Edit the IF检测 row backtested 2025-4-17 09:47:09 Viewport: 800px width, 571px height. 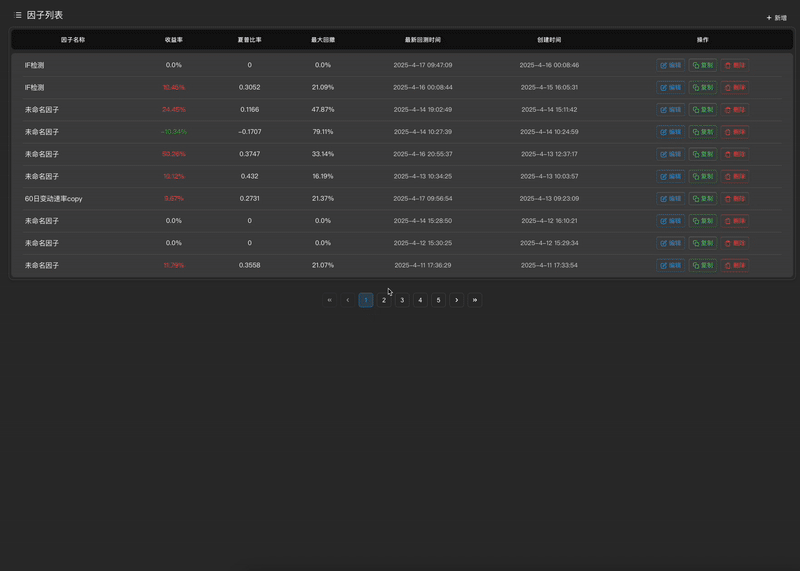click(x=670, y=65)
